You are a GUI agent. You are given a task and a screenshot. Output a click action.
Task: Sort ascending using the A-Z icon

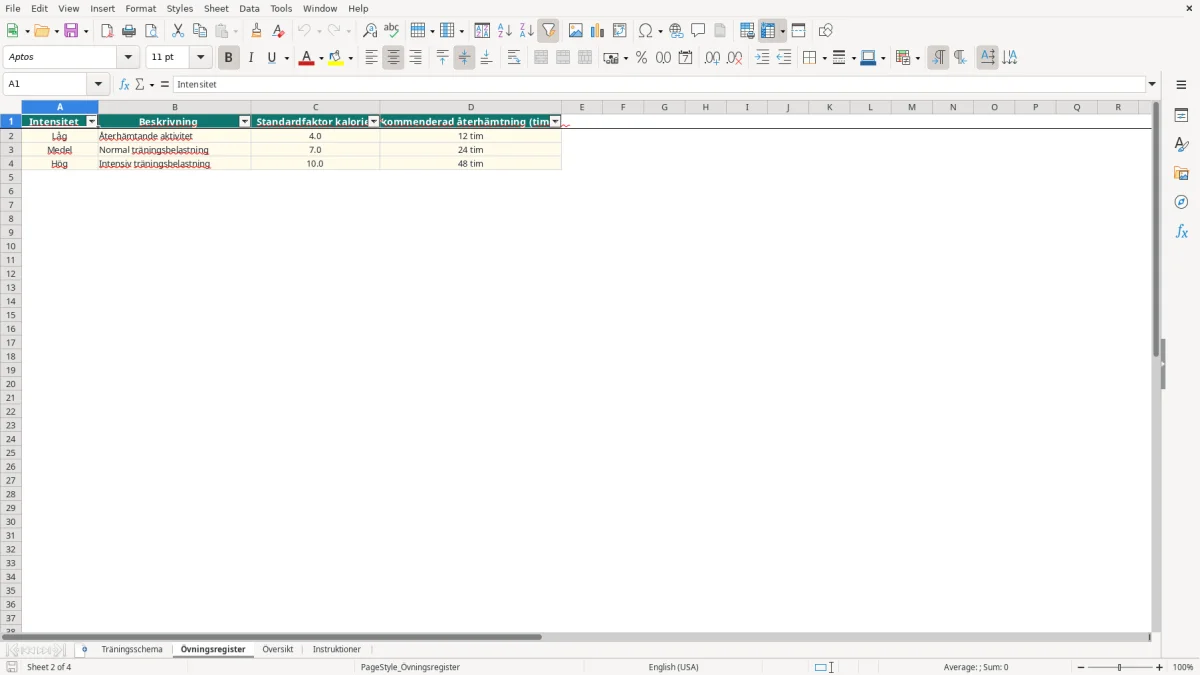tap(505, 31)
